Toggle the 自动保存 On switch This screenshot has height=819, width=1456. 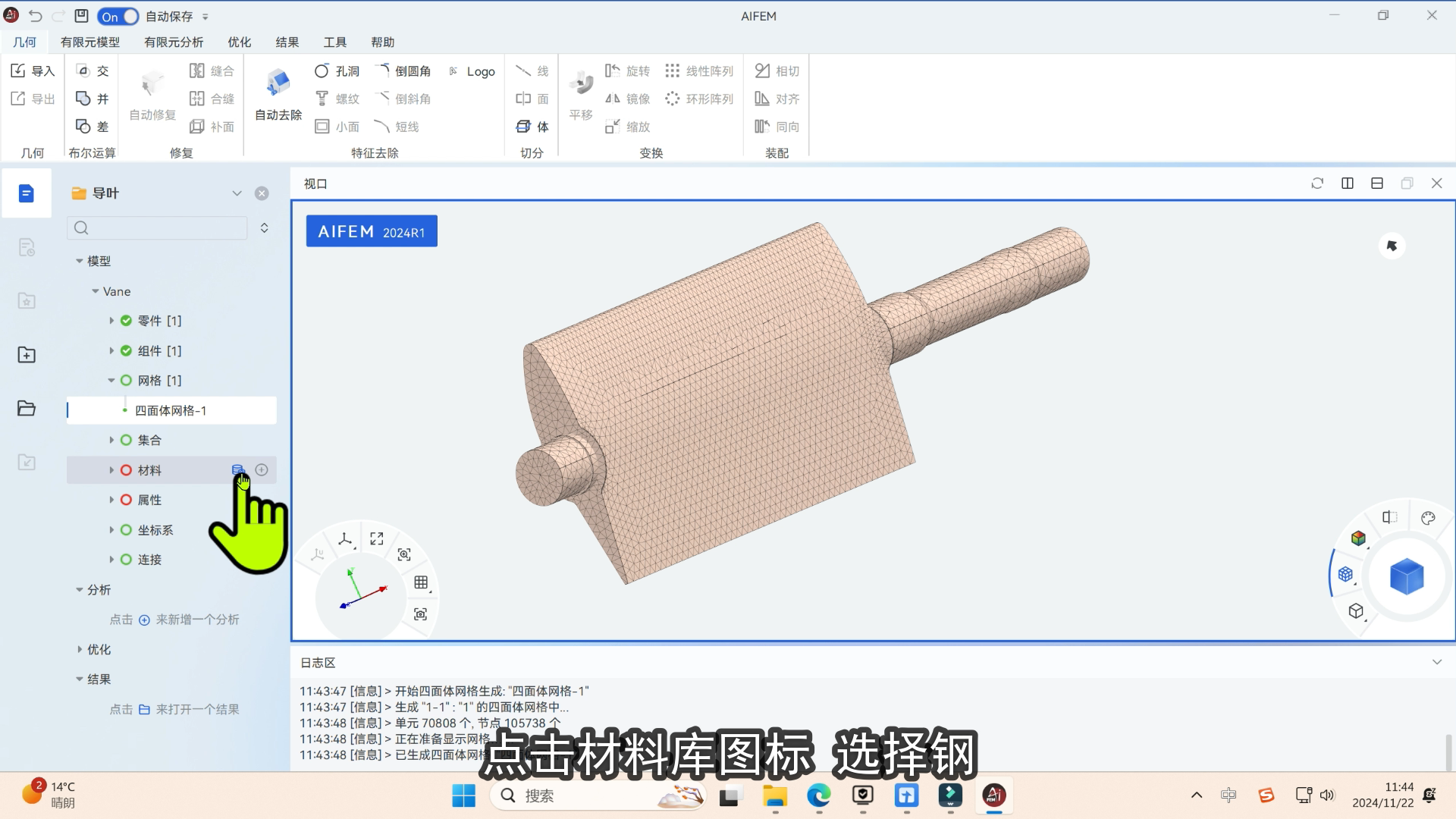point(118,16)
